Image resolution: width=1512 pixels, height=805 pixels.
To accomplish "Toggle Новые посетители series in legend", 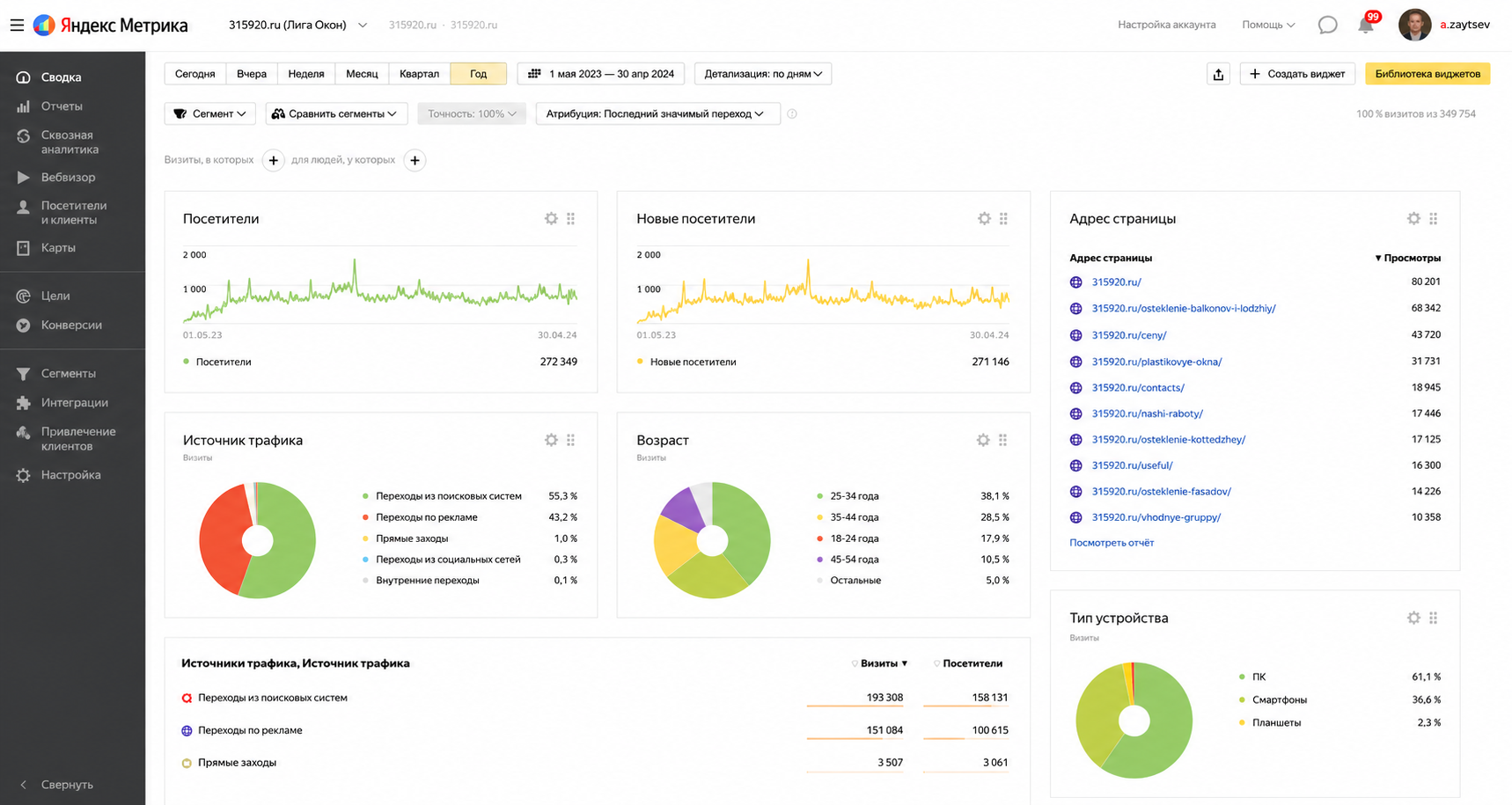I will 686,362.
